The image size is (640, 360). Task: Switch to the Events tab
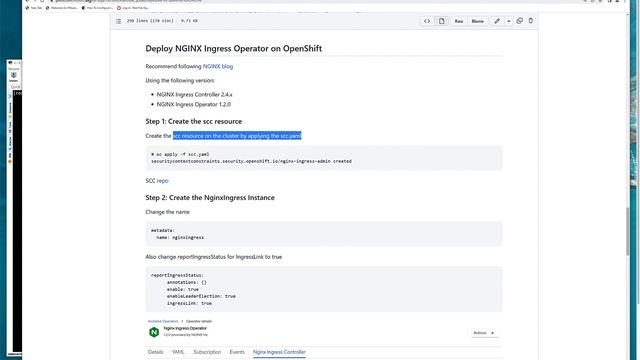click(237, 352)
